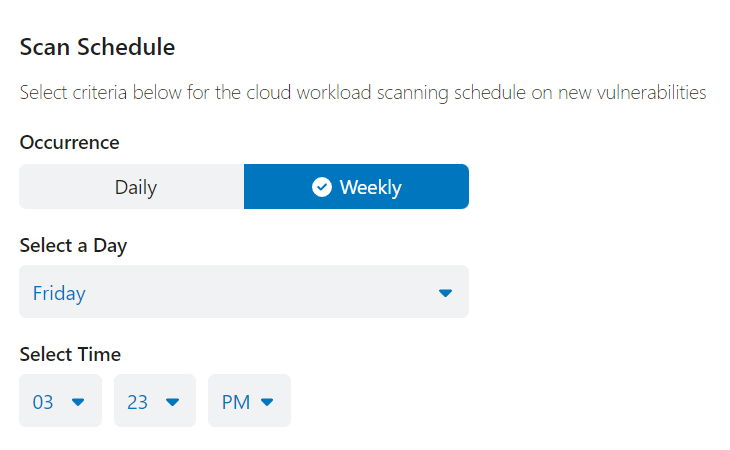Select the Weekly occurrence option
Screen dimensions: 730x450
356,187
